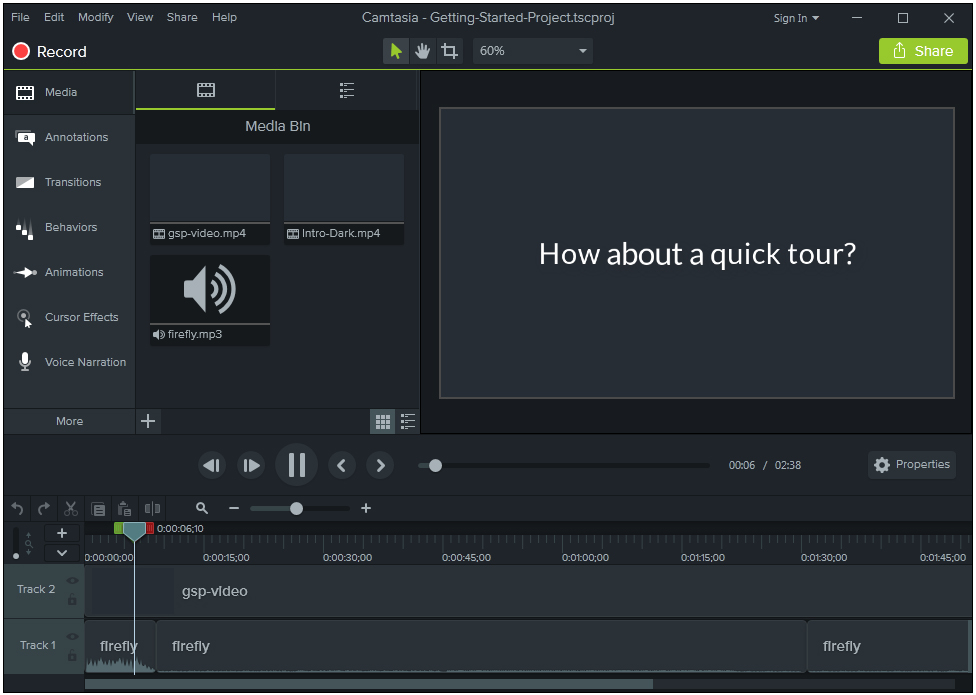This screenshot has width=976, height=695.
Task: Select the Crop tool
Action: (x=449, y=51)
